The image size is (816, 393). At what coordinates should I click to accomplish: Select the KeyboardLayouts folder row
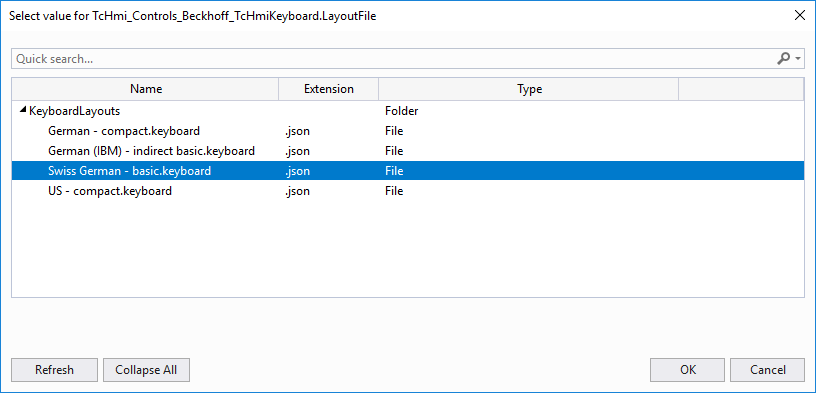click(407, 111)
